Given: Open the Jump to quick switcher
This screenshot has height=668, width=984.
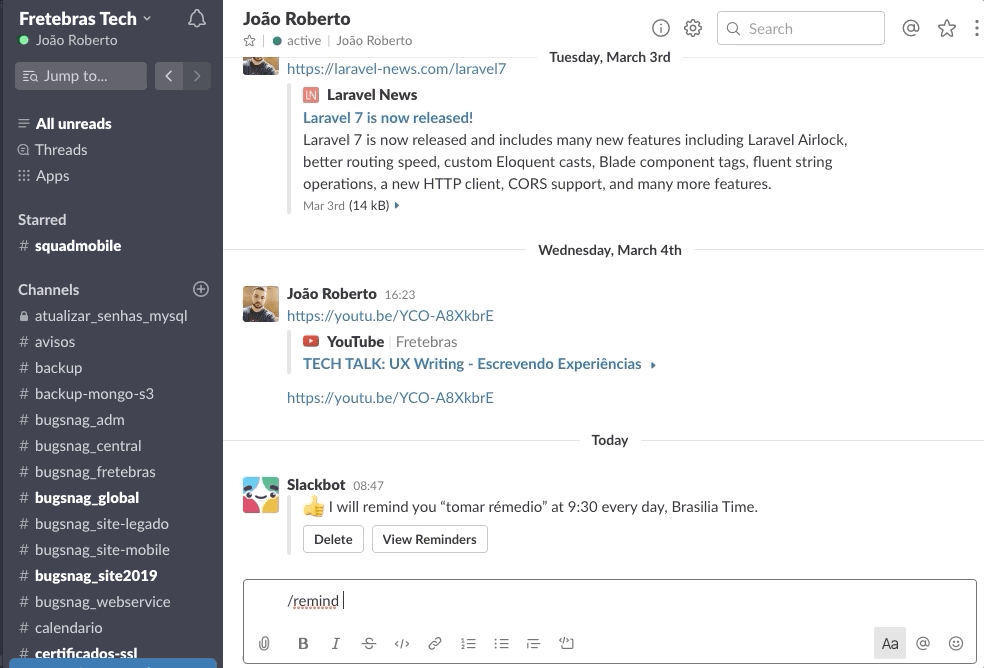Looking at the screenshot, I should pyautogui.click(x=80, y=76).
